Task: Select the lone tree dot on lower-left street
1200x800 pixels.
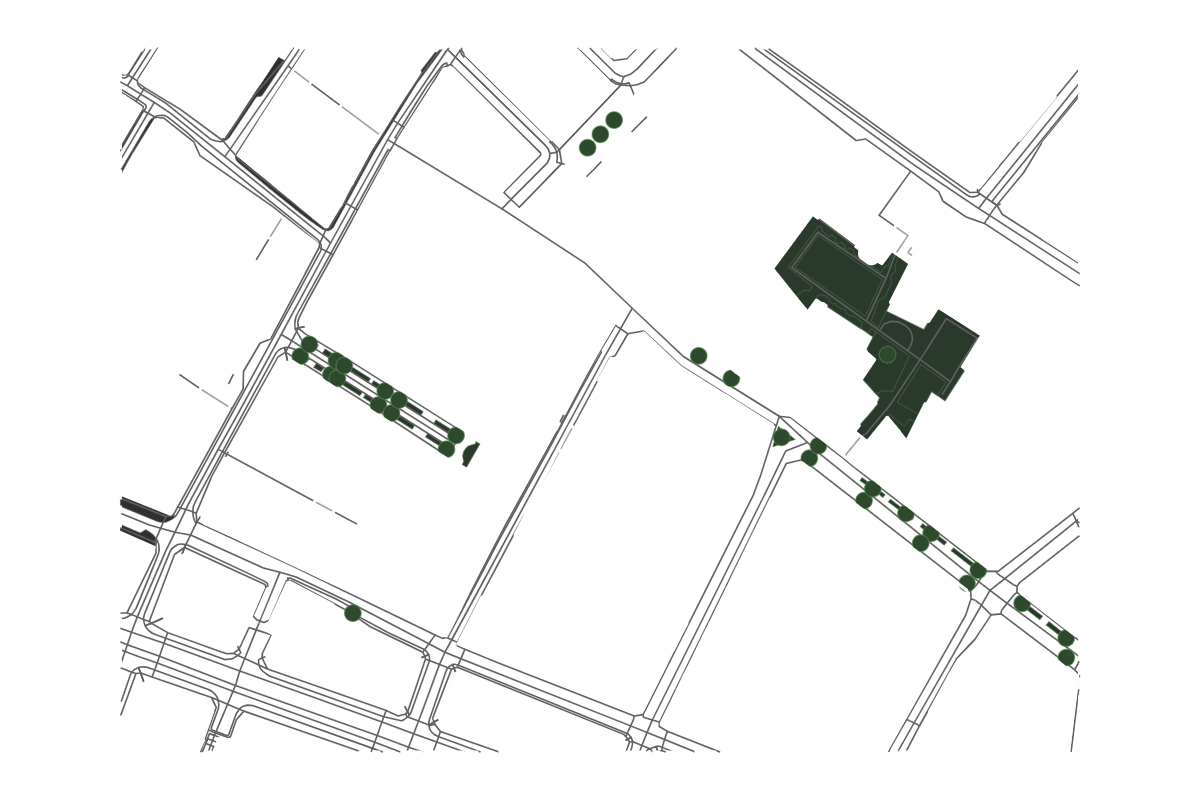Action: point(353,613)
